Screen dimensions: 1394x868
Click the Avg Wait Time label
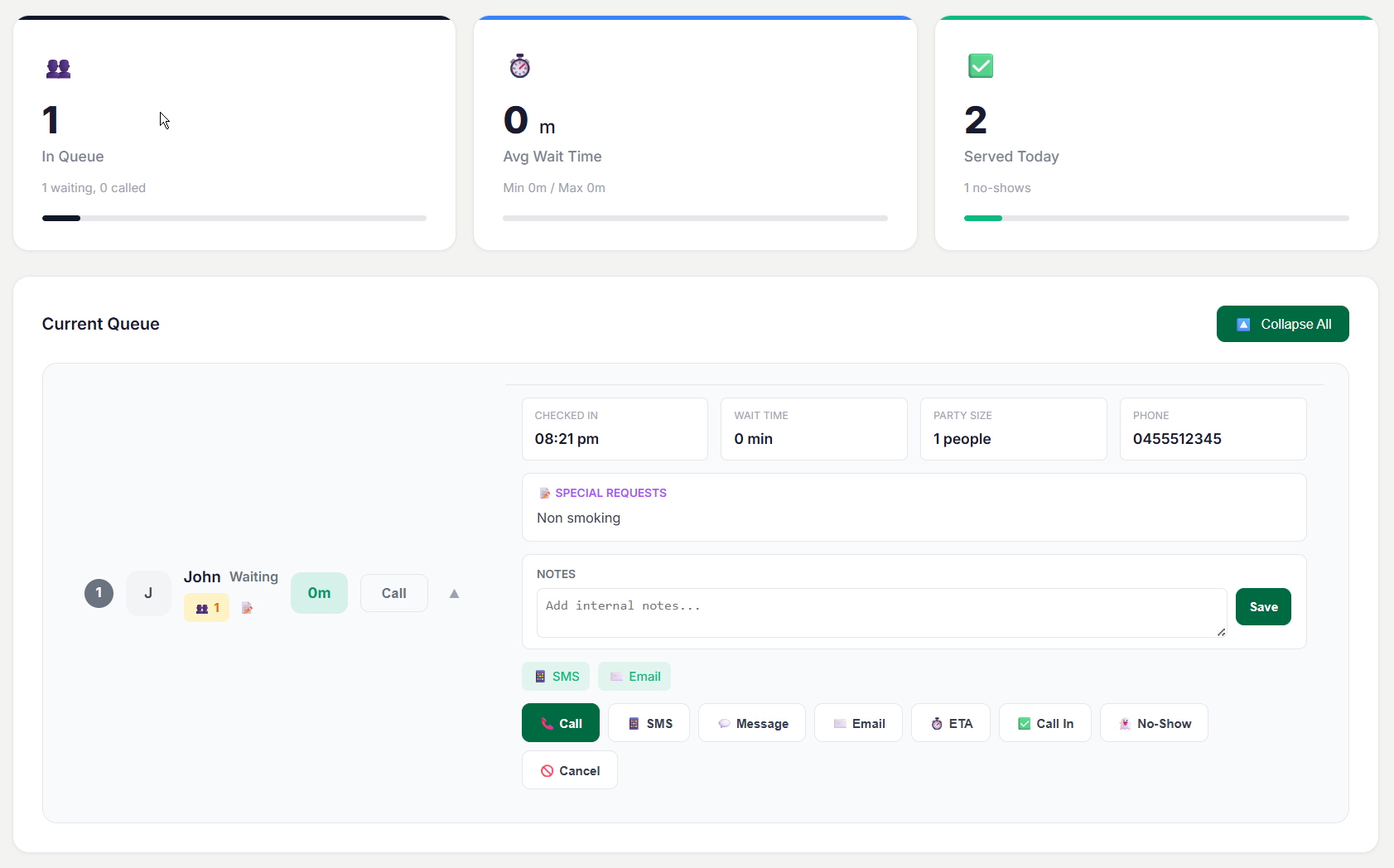(552, 157)
